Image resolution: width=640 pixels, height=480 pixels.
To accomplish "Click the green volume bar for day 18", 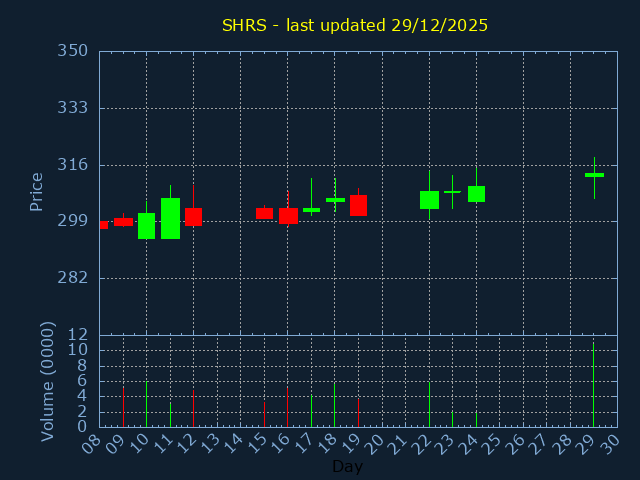I will [334, 405].
